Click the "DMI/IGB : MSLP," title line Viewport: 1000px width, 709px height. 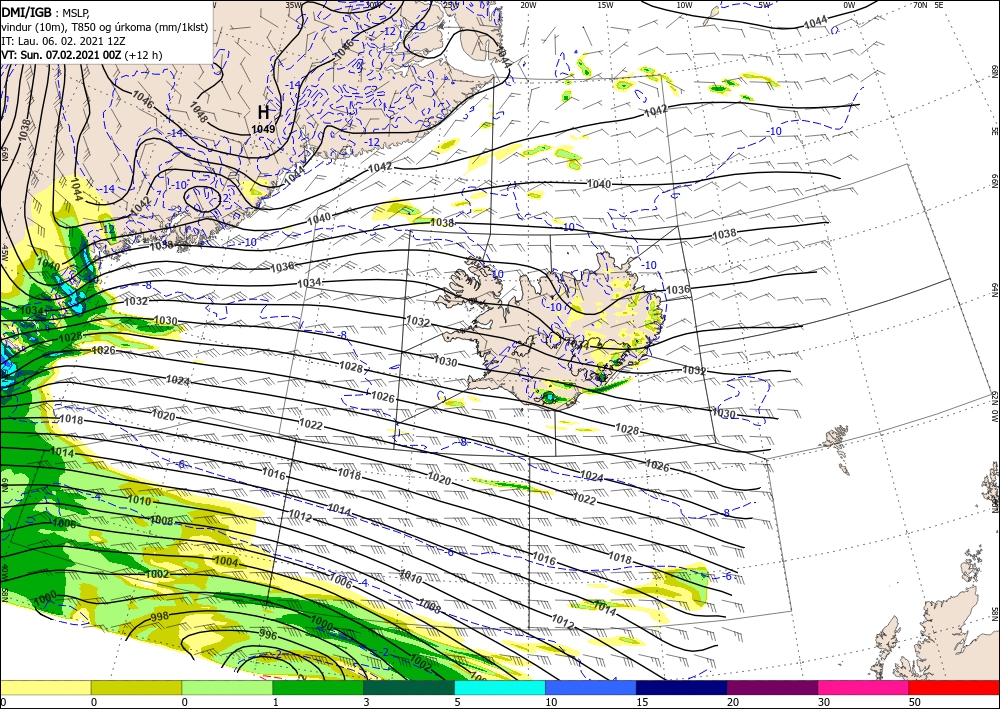tap(46, 12)
